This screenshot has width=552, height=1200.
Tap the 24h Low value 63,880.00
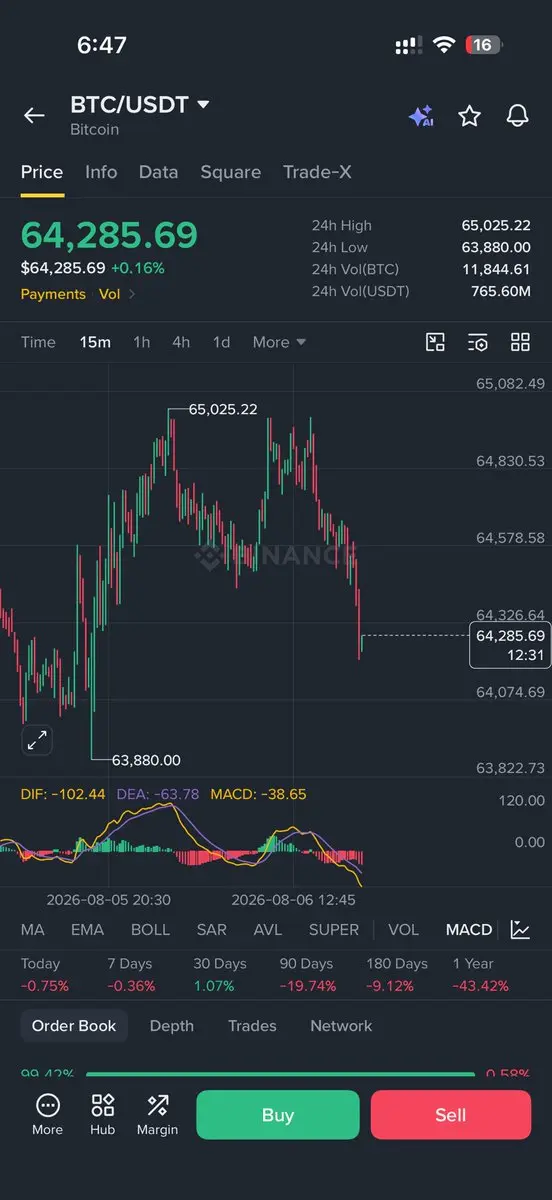pyautogui.click(x=496, y=248)
